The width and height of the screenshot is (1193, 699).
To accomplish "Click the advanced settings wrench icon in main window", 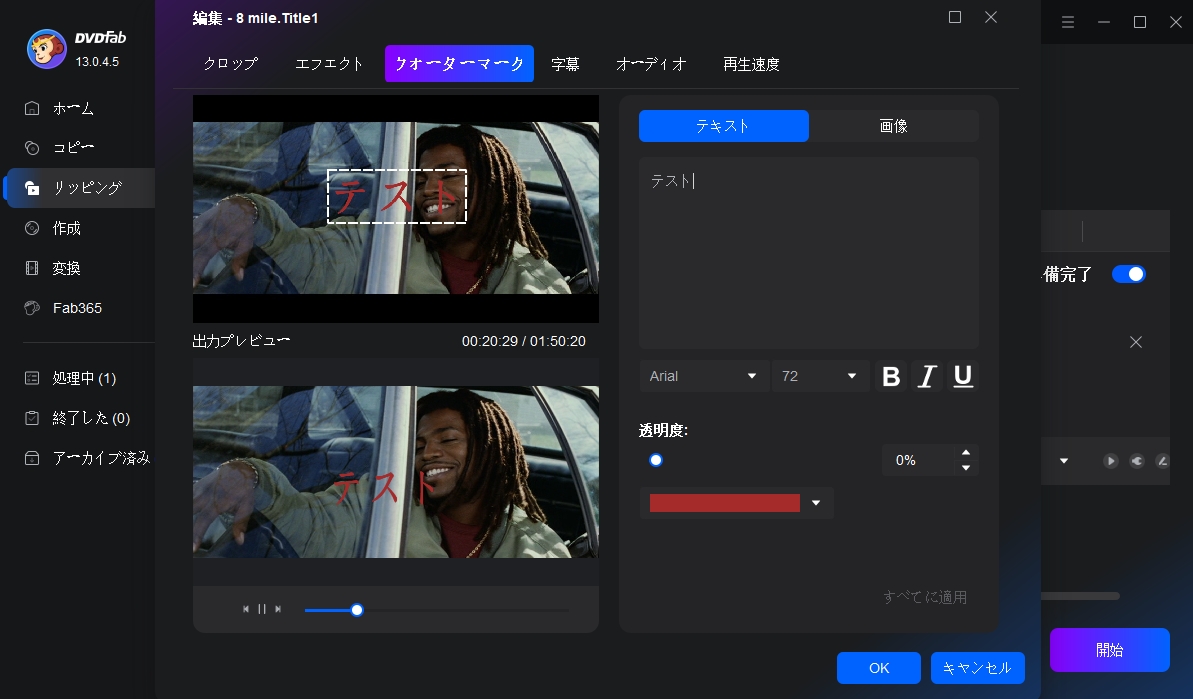I will 1137,461.
